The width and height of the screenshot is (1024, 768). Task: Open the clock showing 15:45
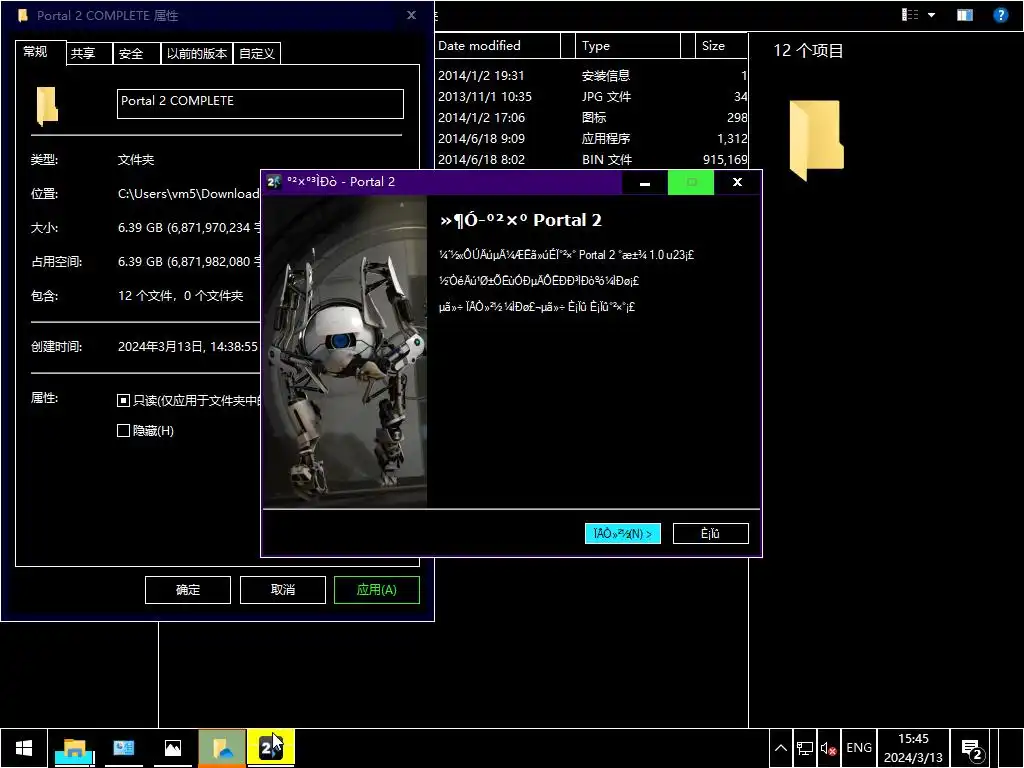point(913,748)
